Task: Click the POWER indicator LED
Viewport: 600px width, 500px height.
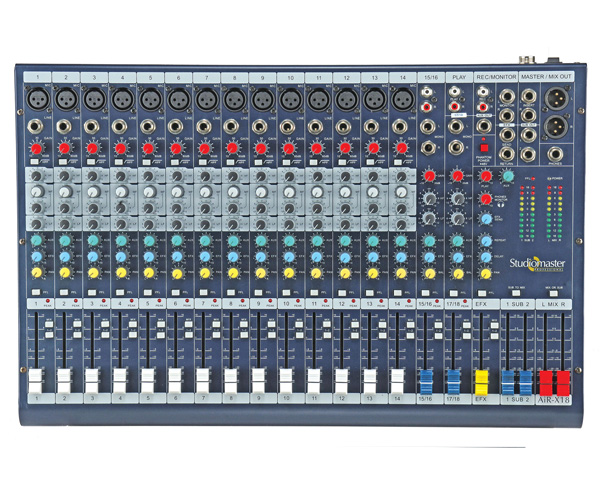Action: point(549,179)
